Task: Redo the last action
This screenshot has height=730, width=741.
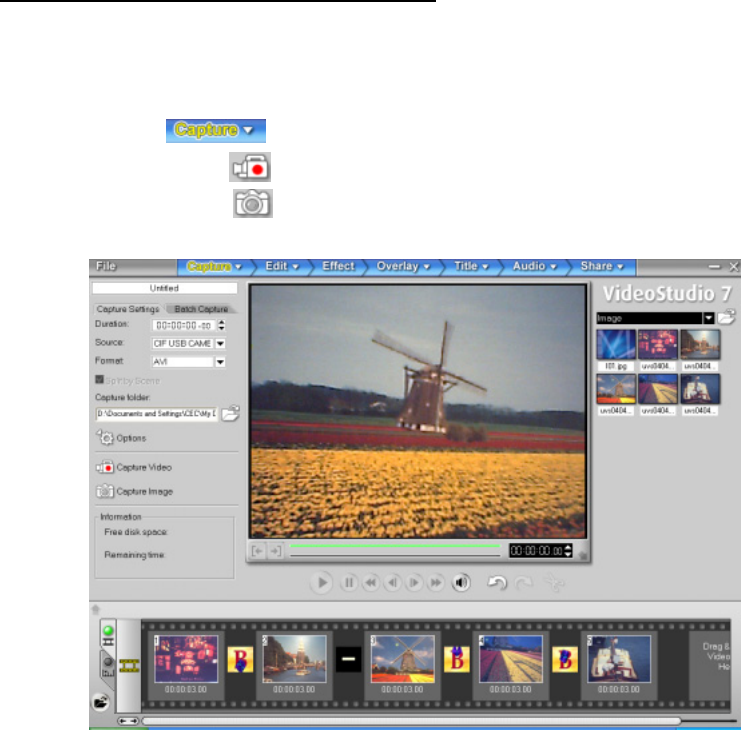Action: pos(524,583)
